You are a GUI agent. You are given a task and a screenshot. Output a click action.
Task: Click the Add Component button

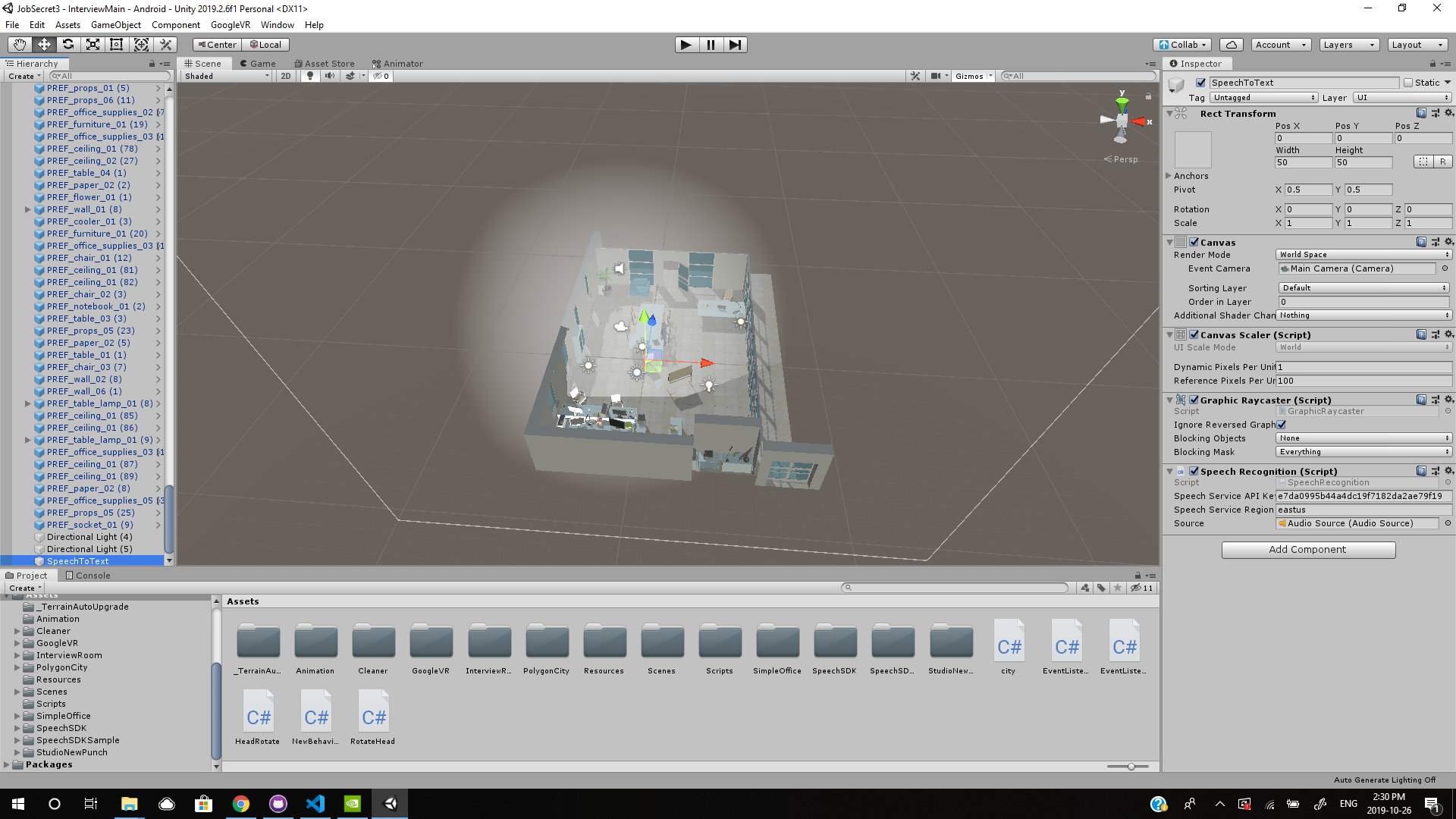point(1308,550)
